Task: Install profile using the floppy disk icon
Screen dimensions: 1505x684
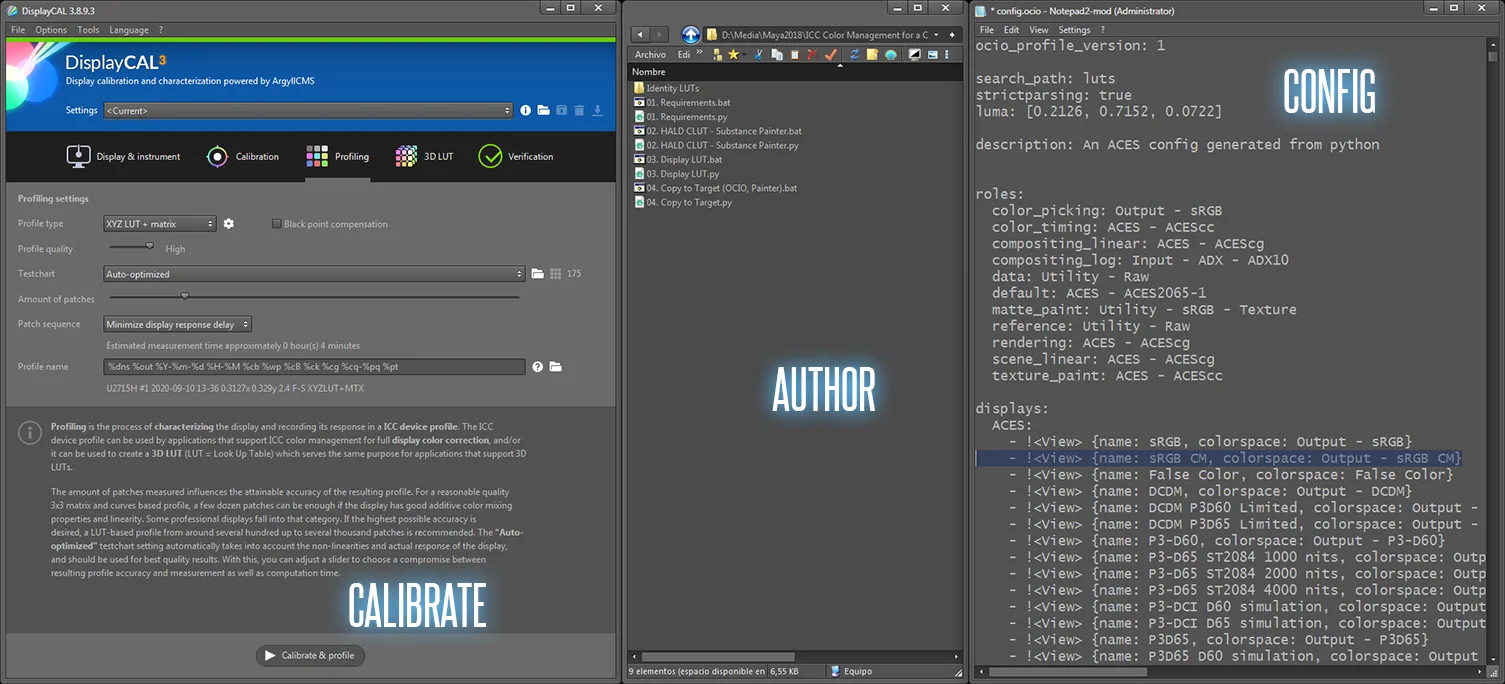Action: [560, 110]
